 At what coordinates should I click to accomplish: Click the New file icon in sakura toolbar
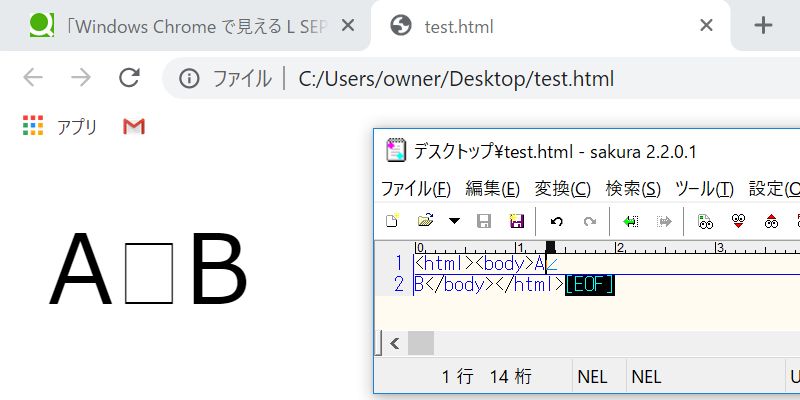[x=392, y=221]
